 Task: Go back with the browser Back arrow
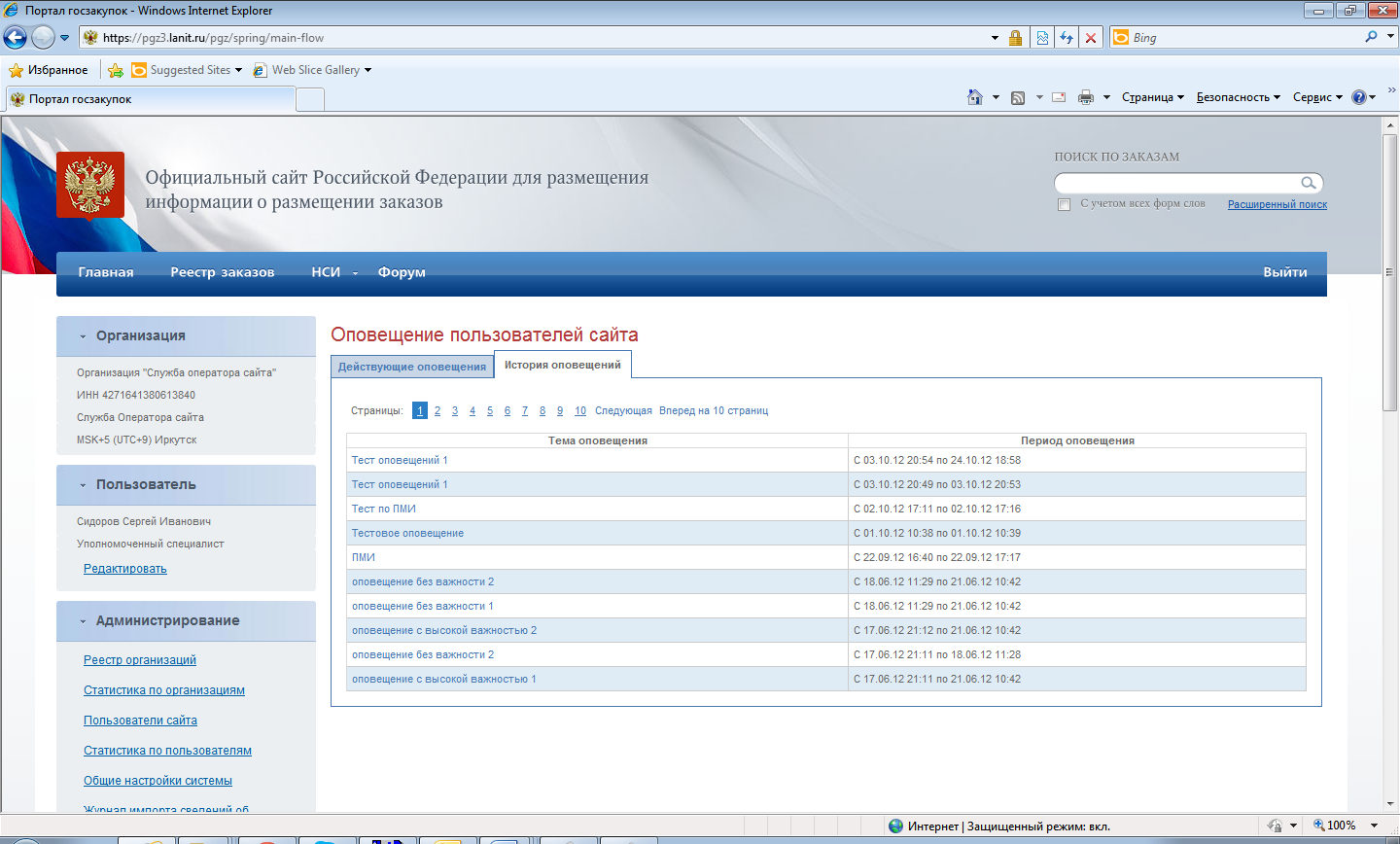point(16,38)
